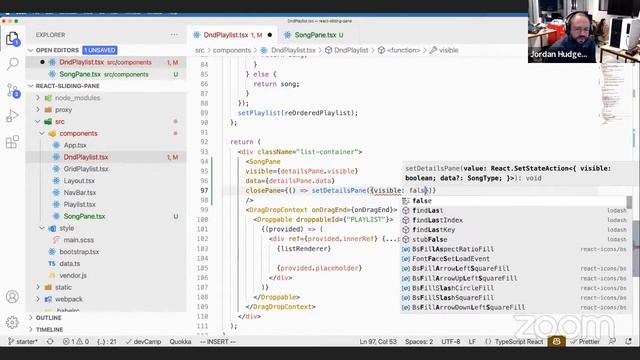The width and height of the screenshot is (640, 360).
Task: Collapse the style folder
Action: [42, 228]
